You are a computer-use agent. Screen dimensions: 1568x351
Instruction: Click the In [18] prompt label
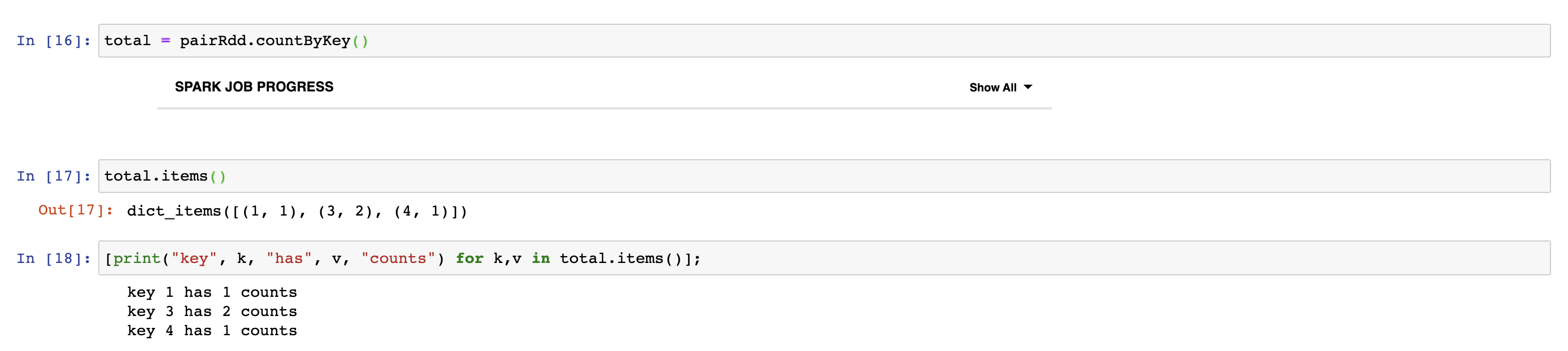click(x=54, y=258)
